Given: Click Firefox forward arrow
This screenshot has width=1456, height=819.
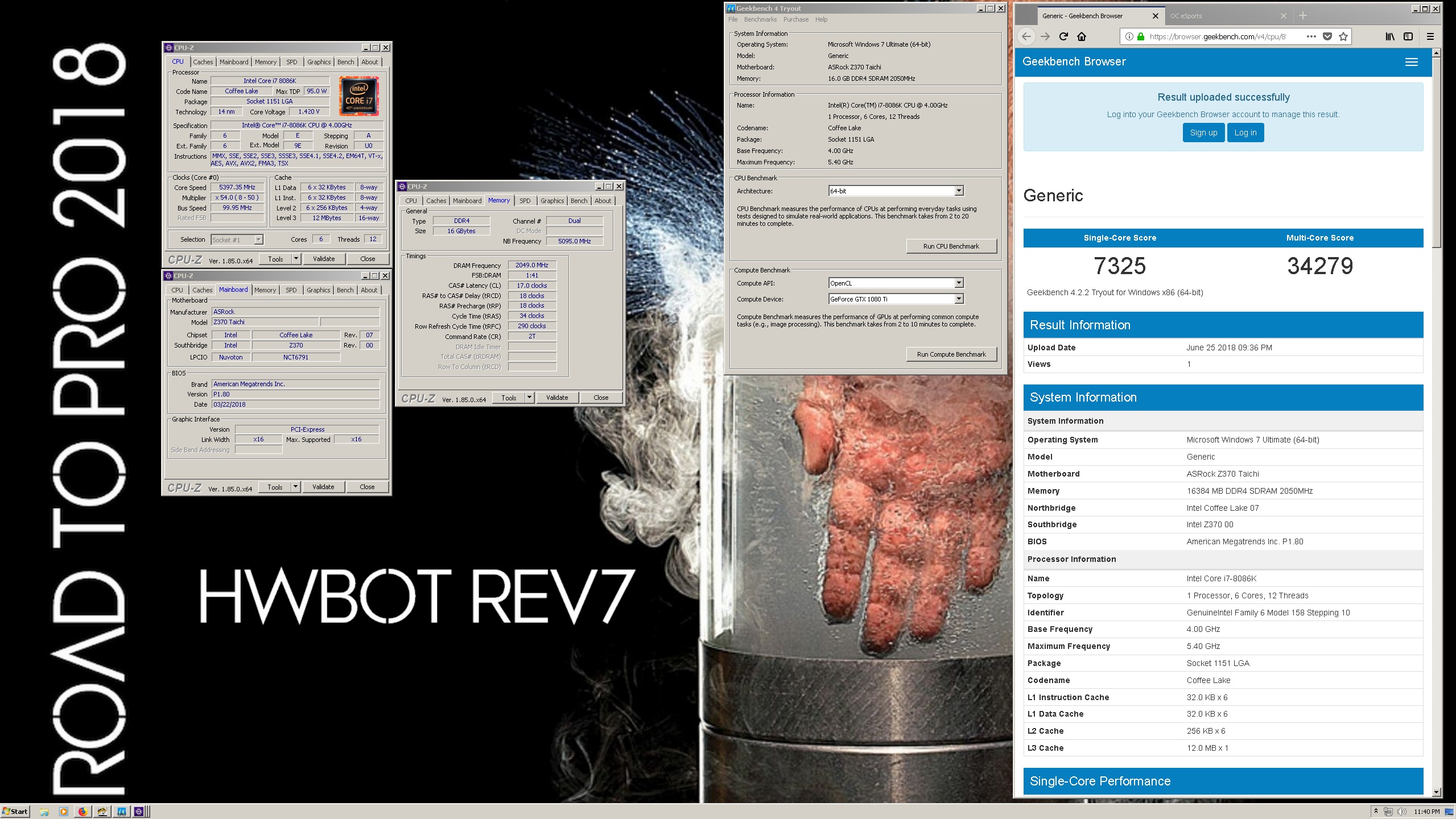Looking at the screenshot, I should click(1045, 36).
